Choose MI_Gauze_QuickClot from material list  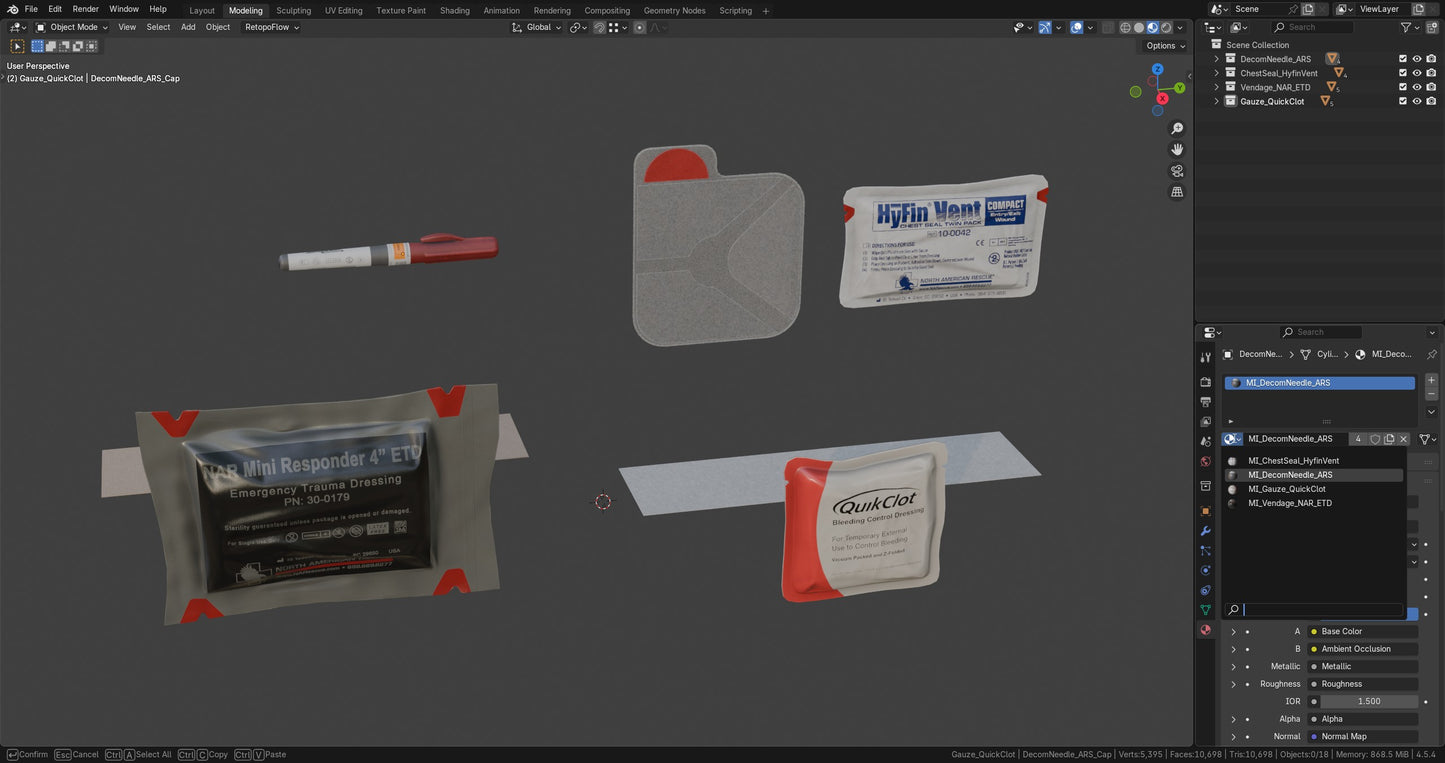tap(1289, 489)
